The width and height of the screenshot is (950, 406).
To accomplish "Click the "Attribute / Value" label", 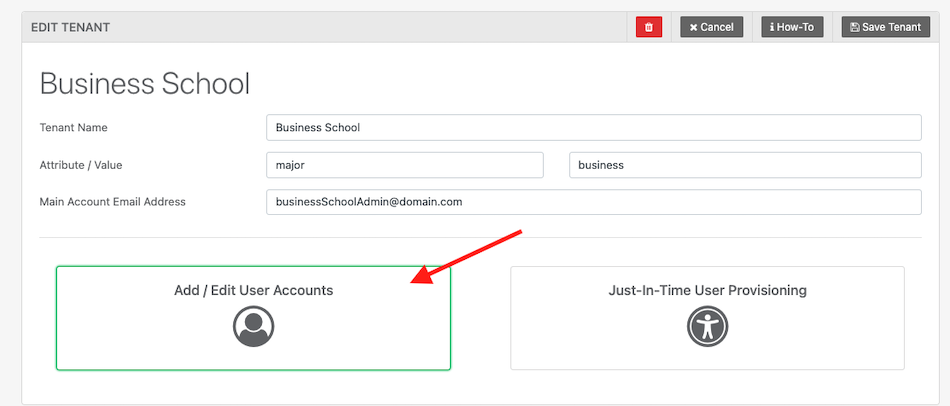I will click(80, 165).
